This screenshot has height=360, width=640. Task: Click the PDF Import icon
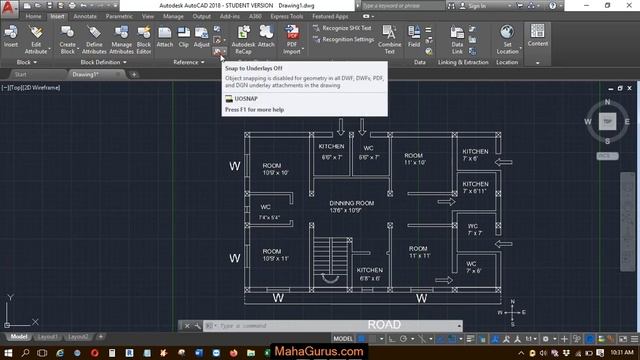pos(292,33)
